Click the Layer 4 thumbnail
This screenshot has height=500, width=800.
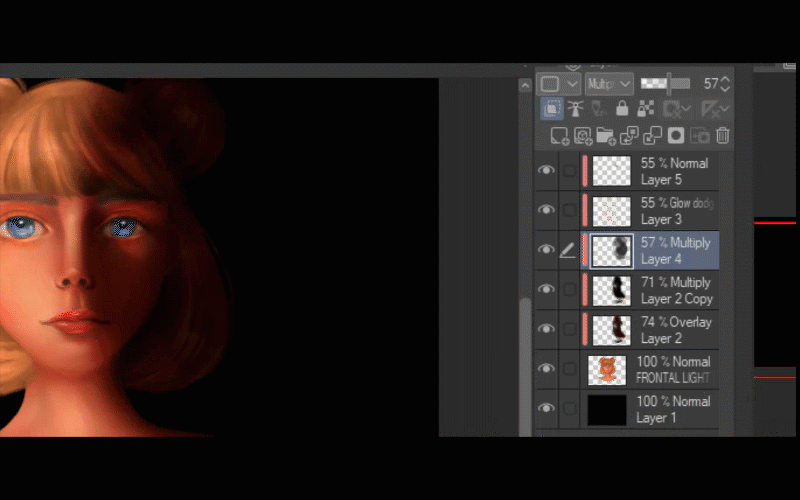click(611, 250)
